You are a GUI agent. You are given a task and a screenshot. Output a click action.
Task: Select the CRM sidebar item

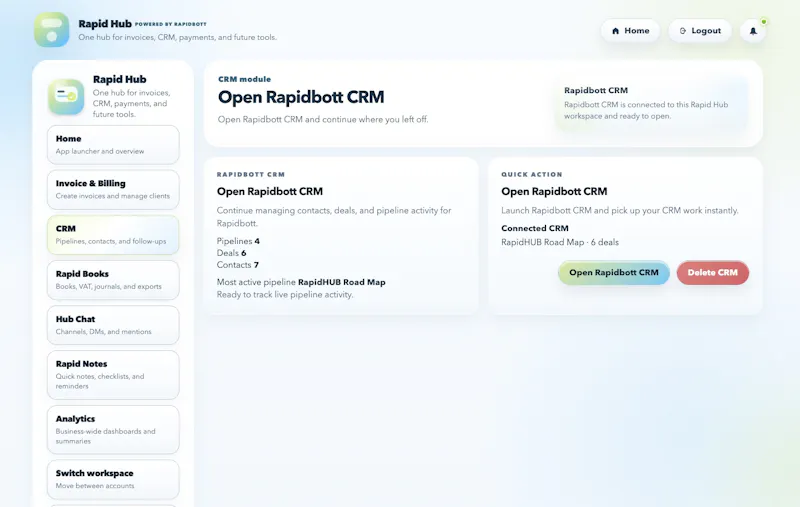pos(113,235)
